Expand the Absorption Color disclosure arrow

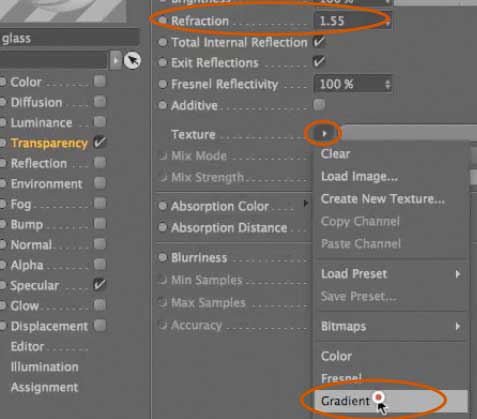(305, 203)
